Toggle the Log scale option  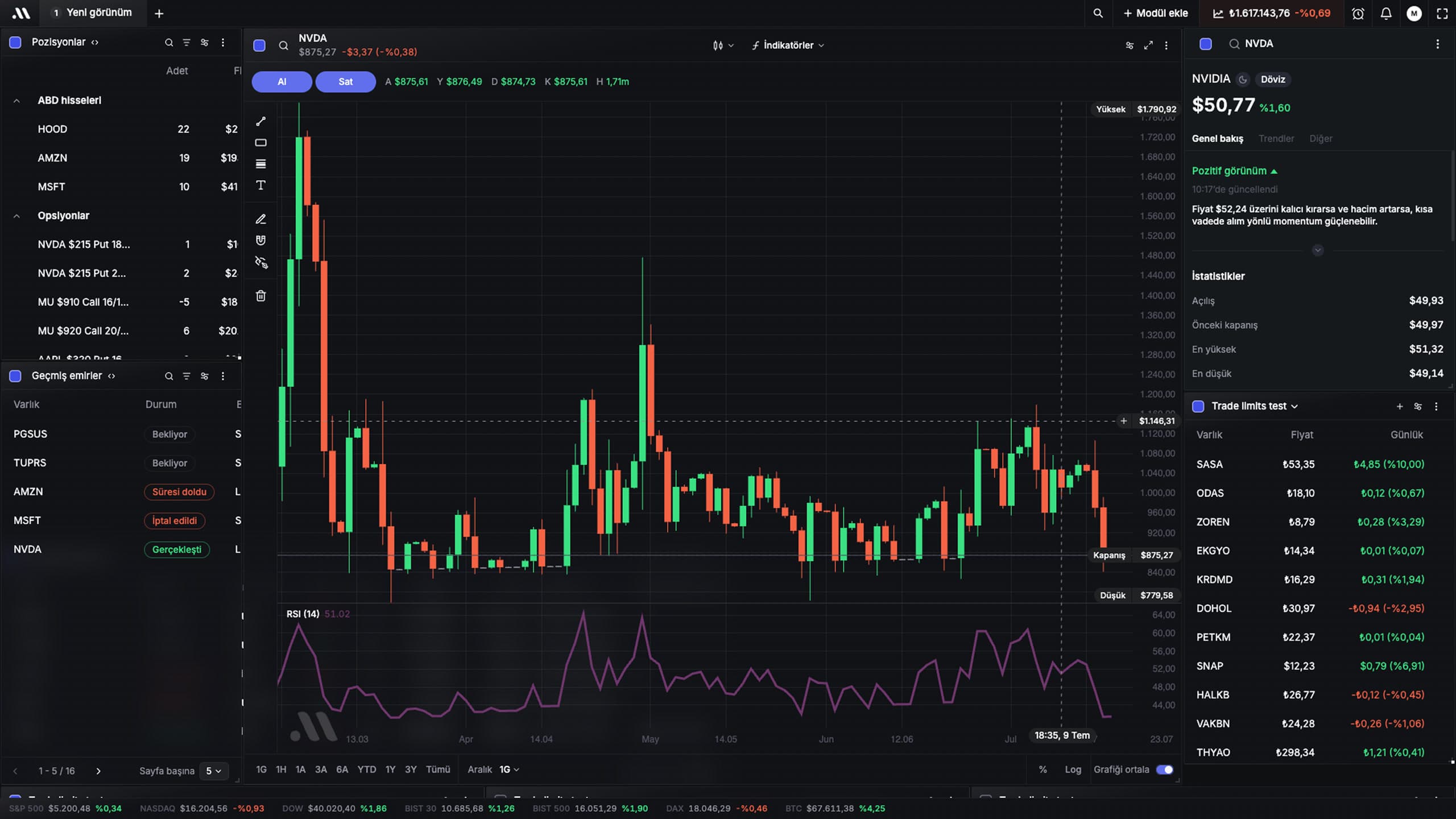[x=1073, y=770]
